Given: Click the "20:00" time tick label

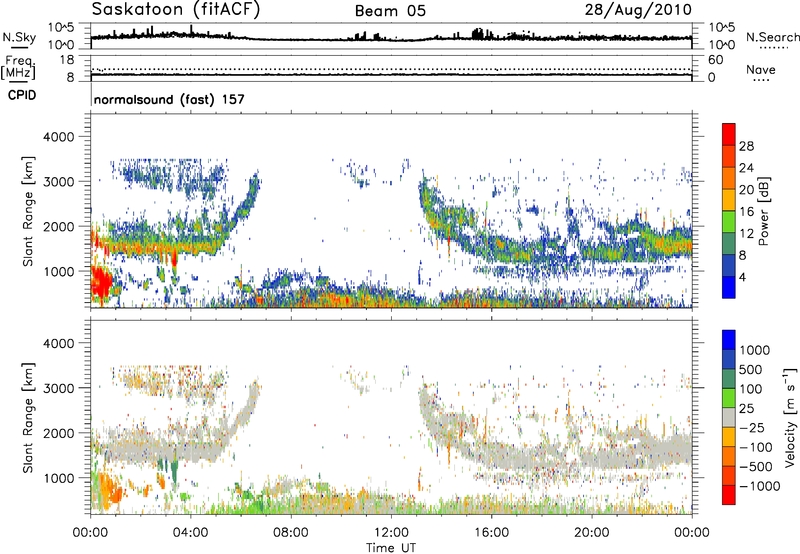Looking at the screenshot, I should point(591,533).
